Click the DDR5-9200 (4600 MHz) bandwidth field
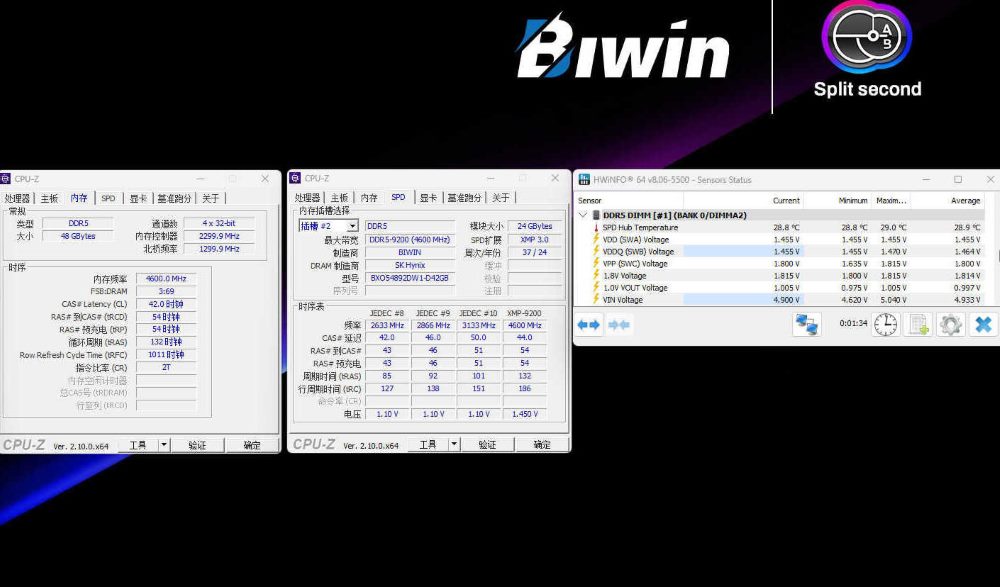Viewport: 1000px width, 587px height. [x=409, y=239]
